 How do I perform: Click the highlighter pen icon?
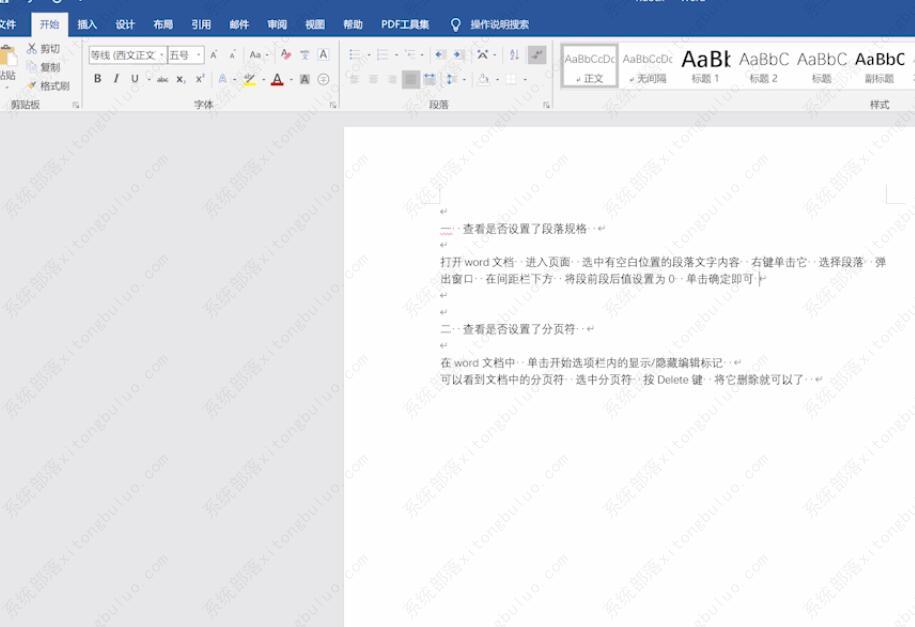point(249,79)
